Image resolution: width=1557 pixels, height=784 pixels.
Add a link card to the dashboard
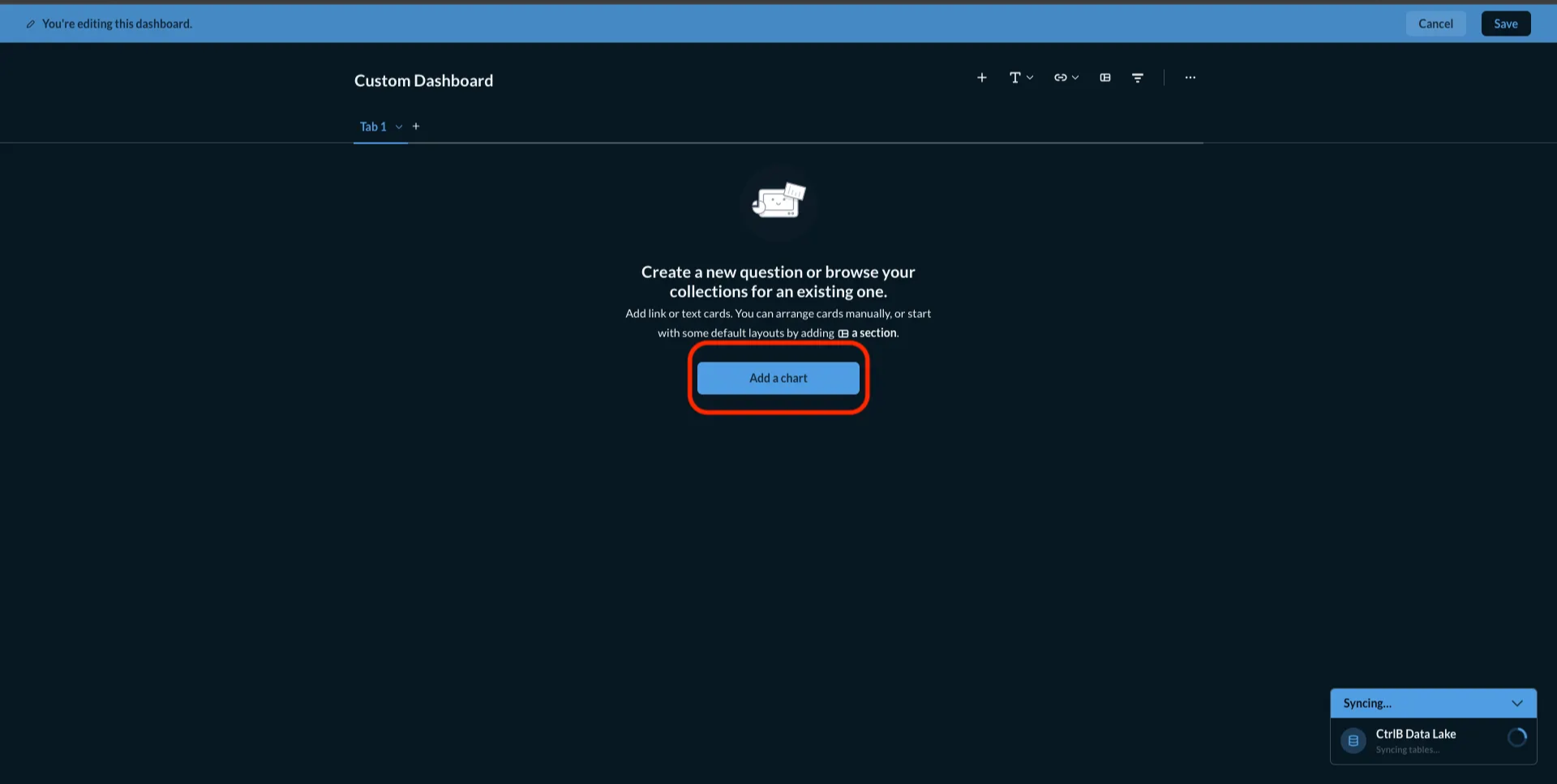(x=1061, y=77)
